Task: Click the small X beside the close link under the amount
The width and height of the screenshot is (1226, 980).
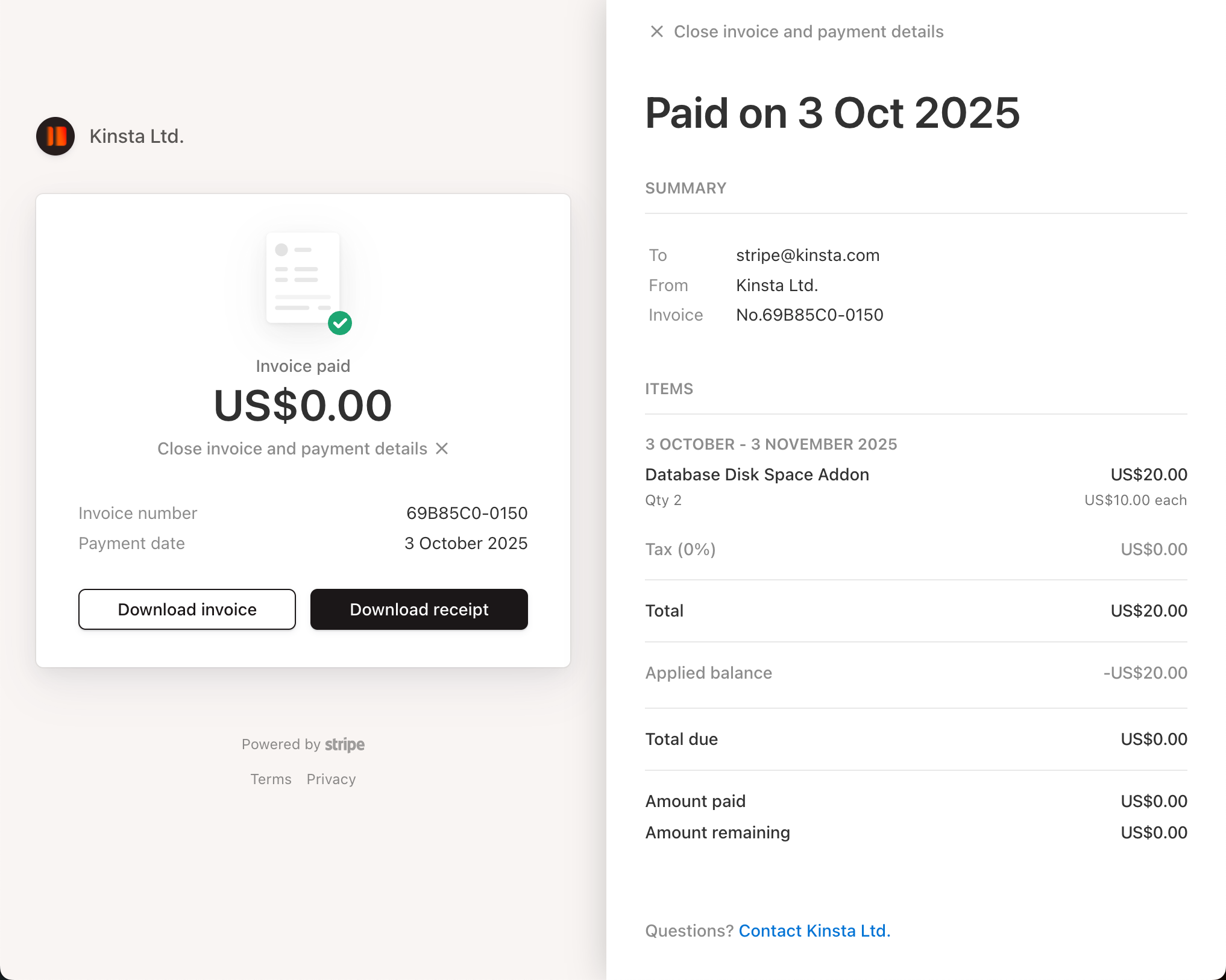Action: pos(442,448)
